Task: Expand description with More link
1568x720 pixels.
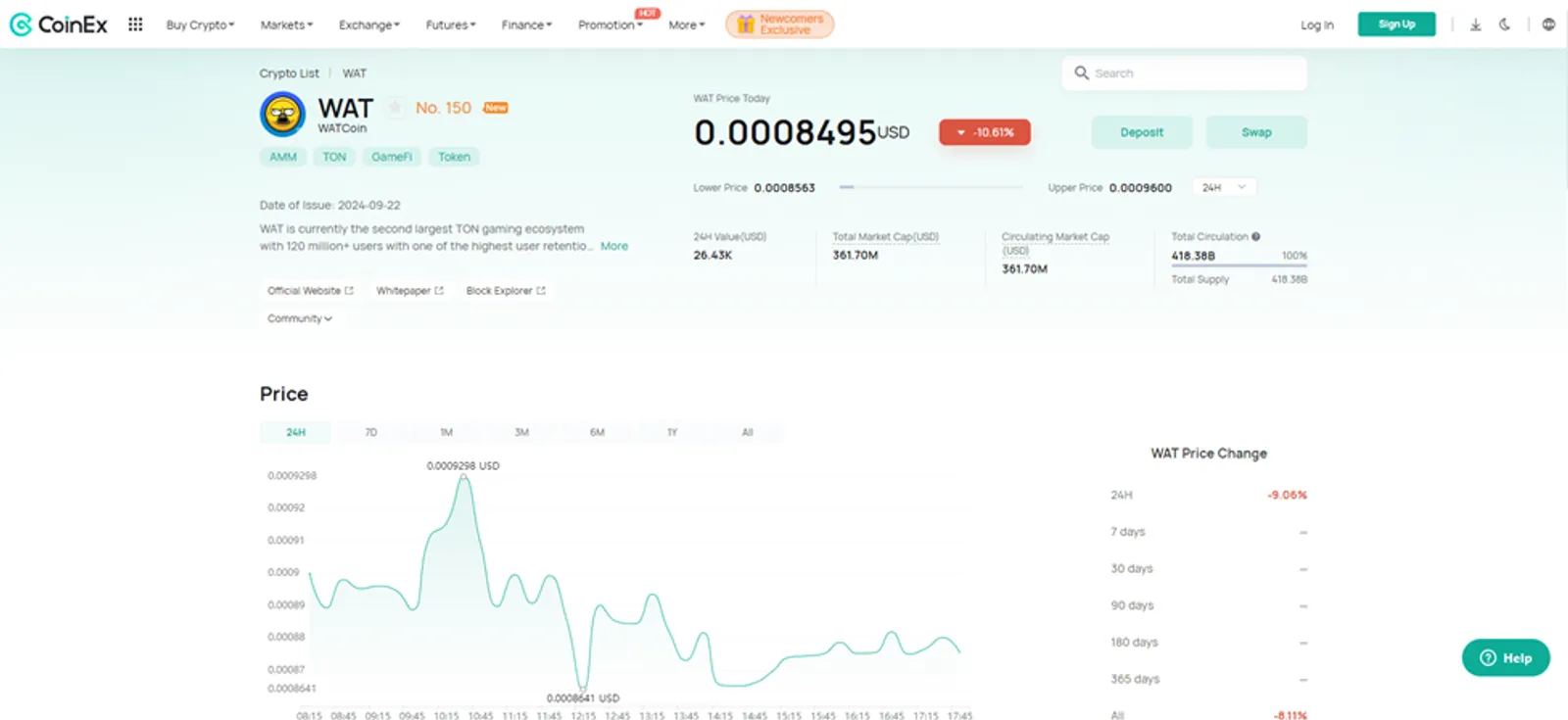Action: point(614,246)
